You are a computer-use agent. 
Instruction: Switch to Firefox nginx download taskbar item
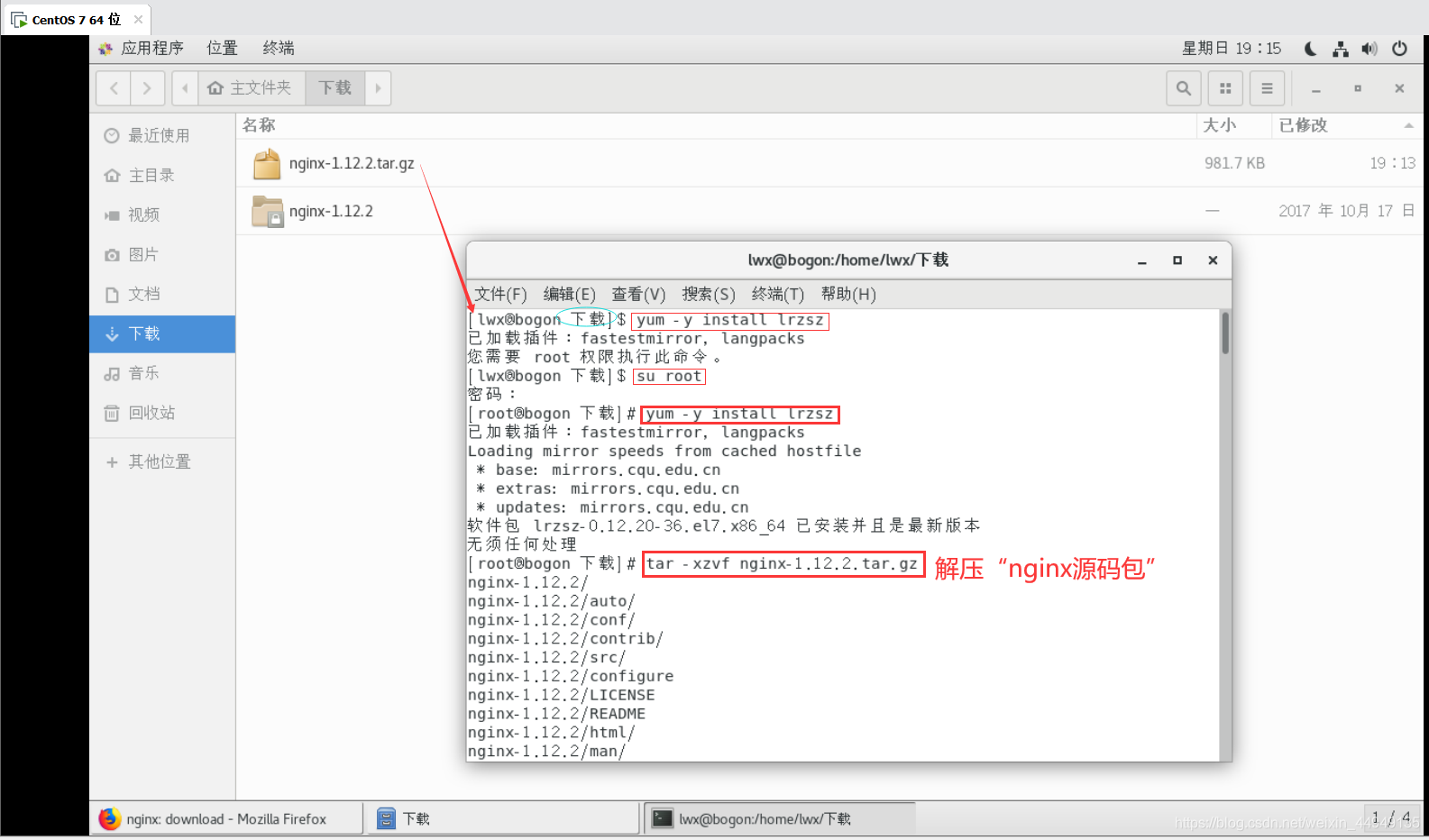click(226, 818)
